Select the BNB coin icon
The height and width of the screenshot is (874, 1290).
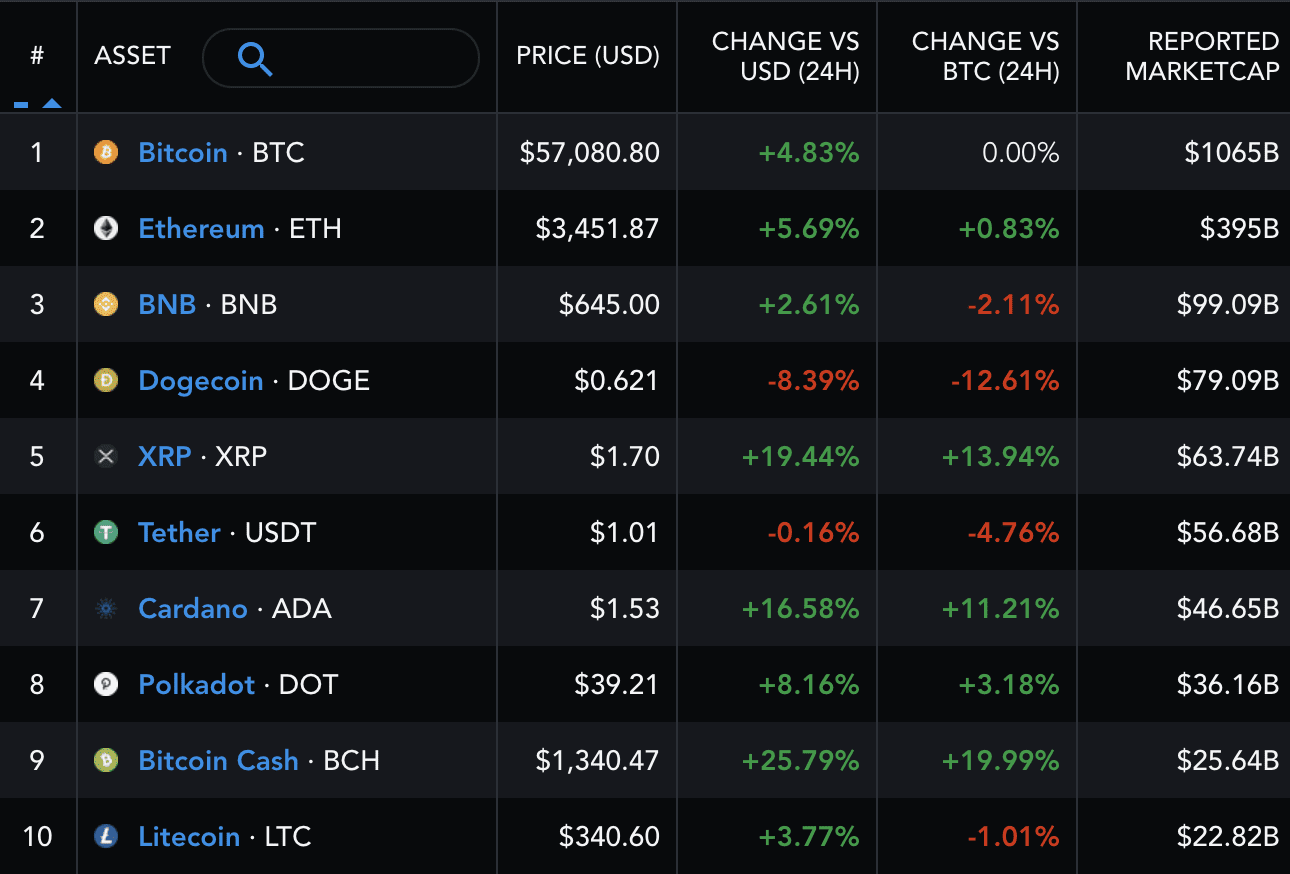tap(106, 304)
